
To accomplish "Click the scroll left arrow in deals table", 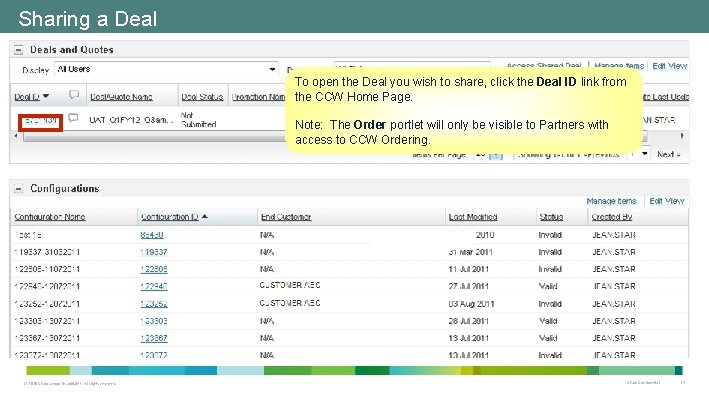I will [16, 136].
